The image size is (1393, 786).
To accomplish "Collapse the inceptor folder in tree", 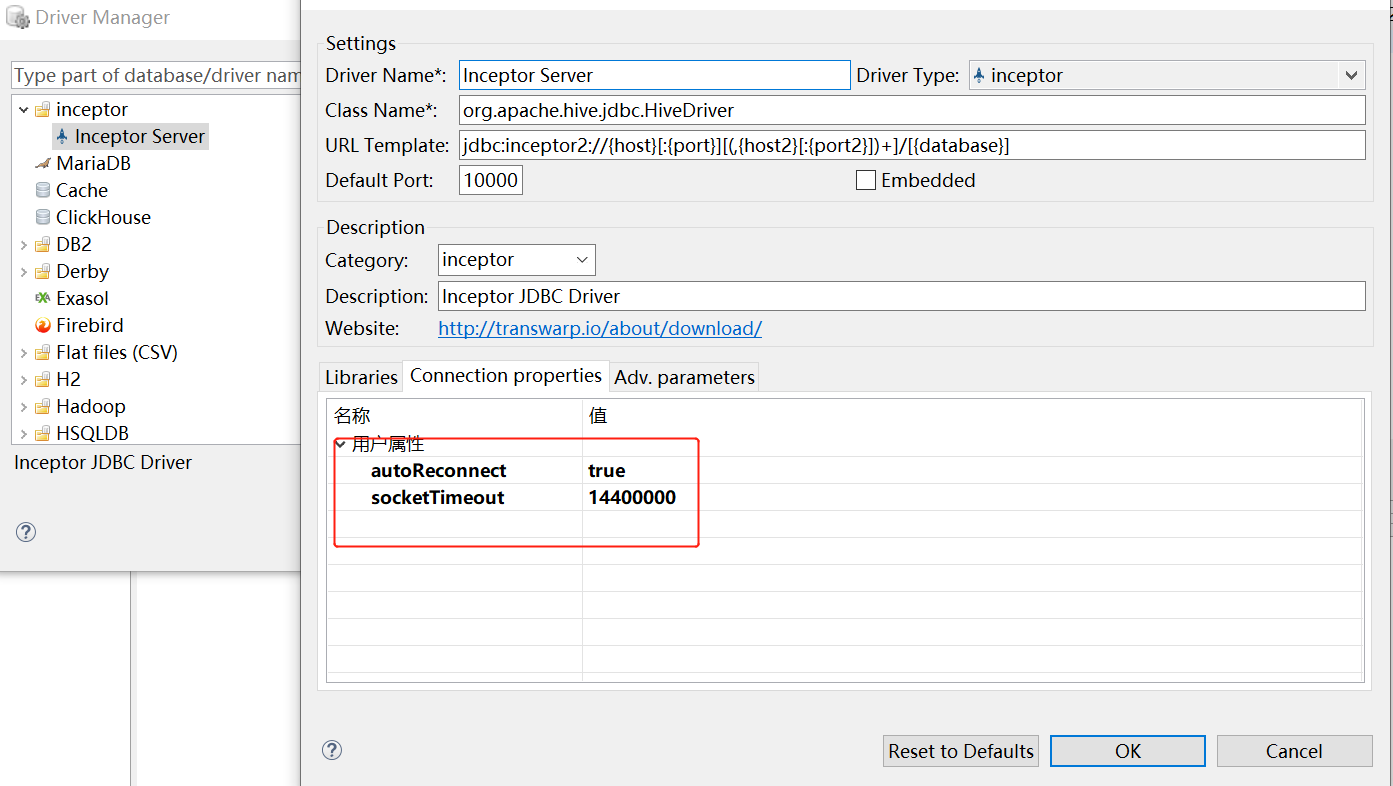I will pyautogui.click(x=24, y=110).
